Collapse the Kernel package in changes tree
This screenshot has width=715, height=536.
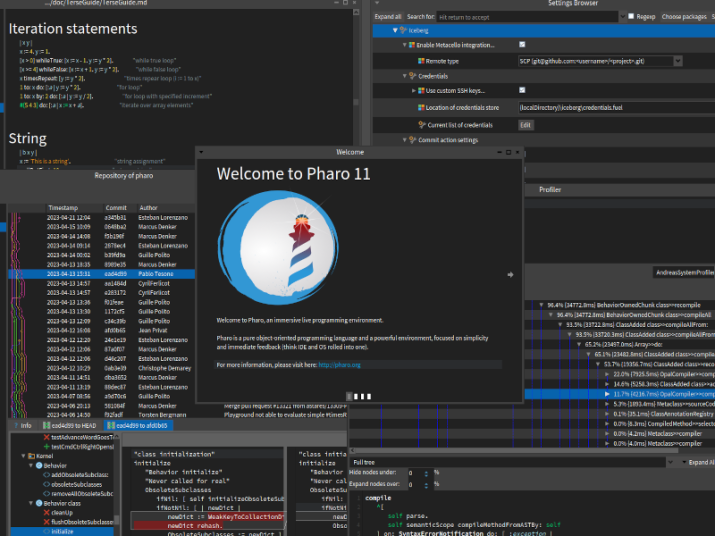coord(23,456)
